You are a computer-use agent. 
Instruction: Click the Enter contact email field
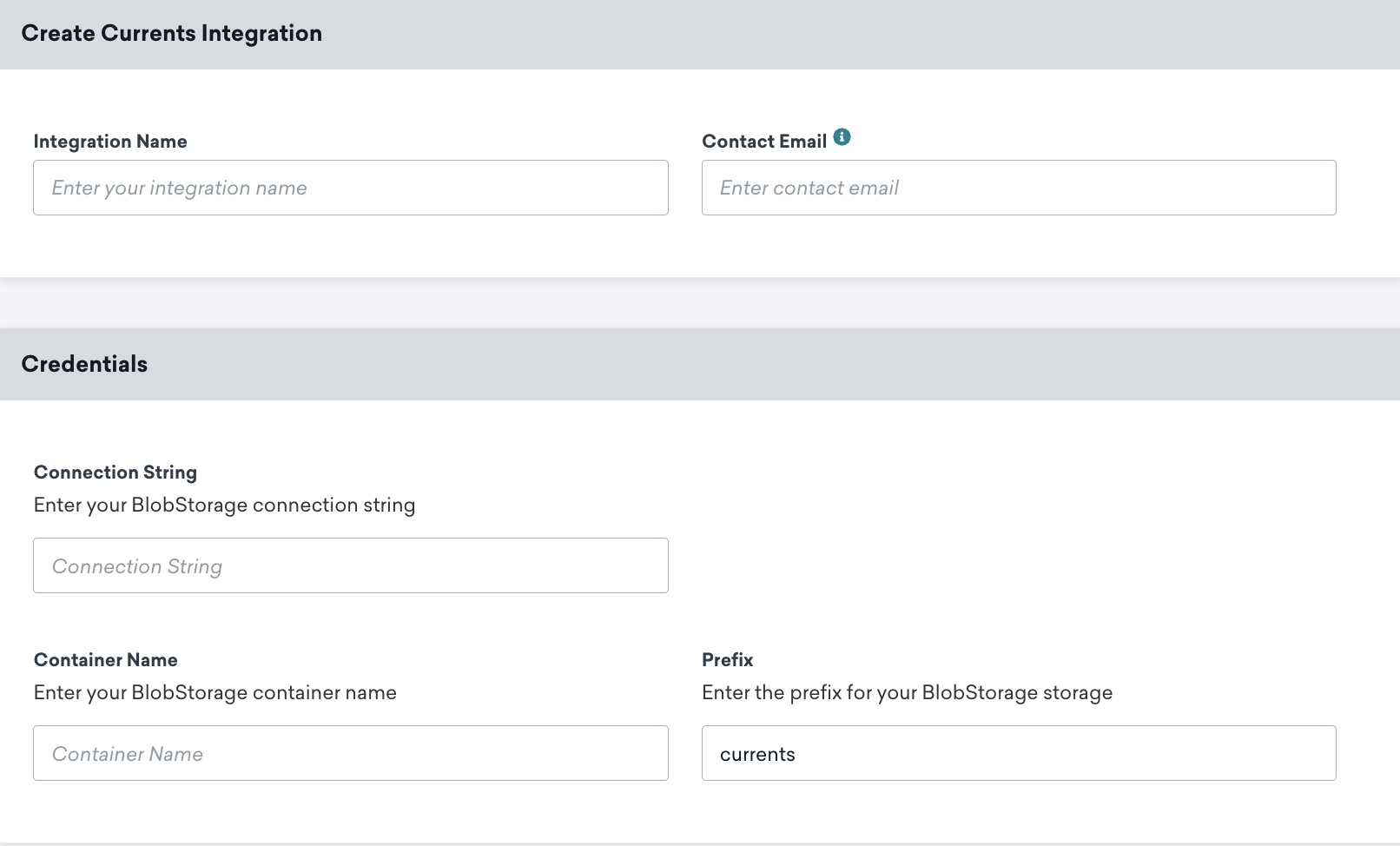1018,188
